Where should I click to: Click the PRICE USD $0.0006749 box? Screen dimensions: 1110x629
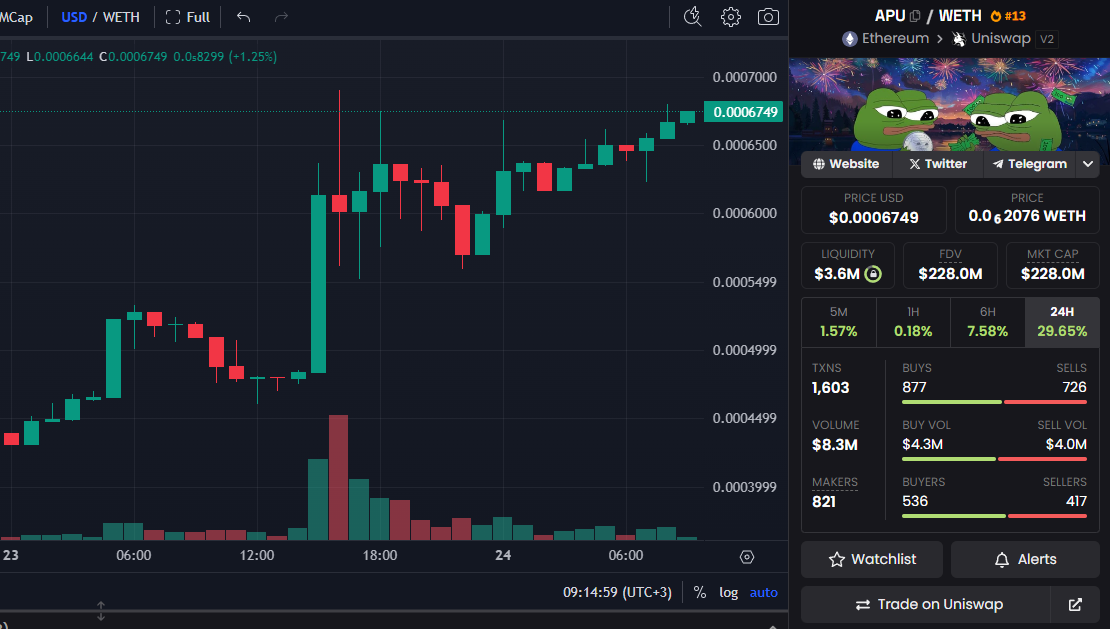(x=874, y=209)
